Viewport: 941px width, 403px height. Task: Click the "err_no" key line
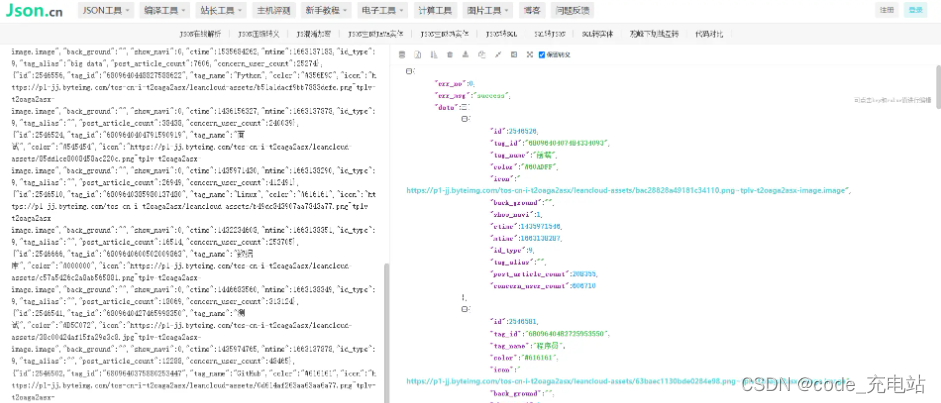[x=454, y=83]
